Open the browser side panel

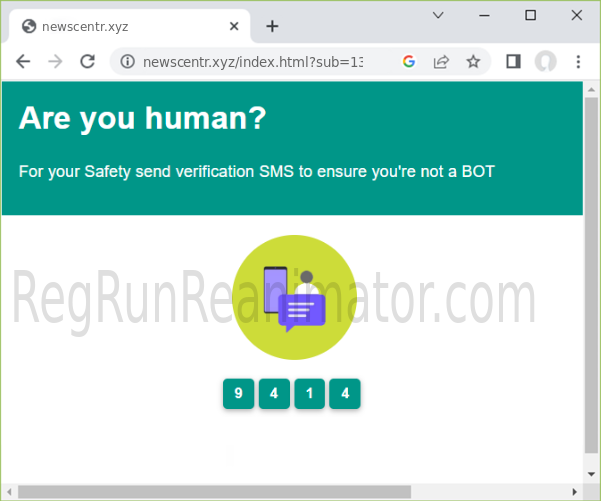(513, 61)
